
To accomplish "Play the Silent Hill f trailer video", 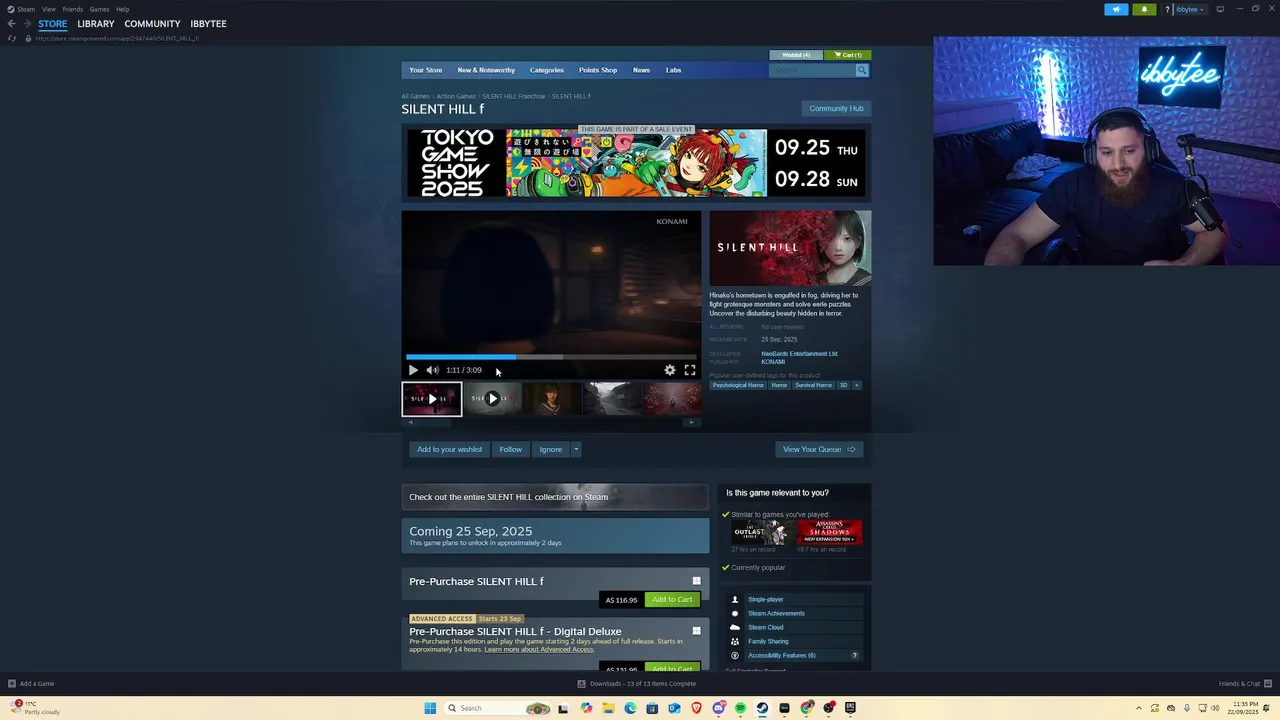I will [x=413, y=370].
